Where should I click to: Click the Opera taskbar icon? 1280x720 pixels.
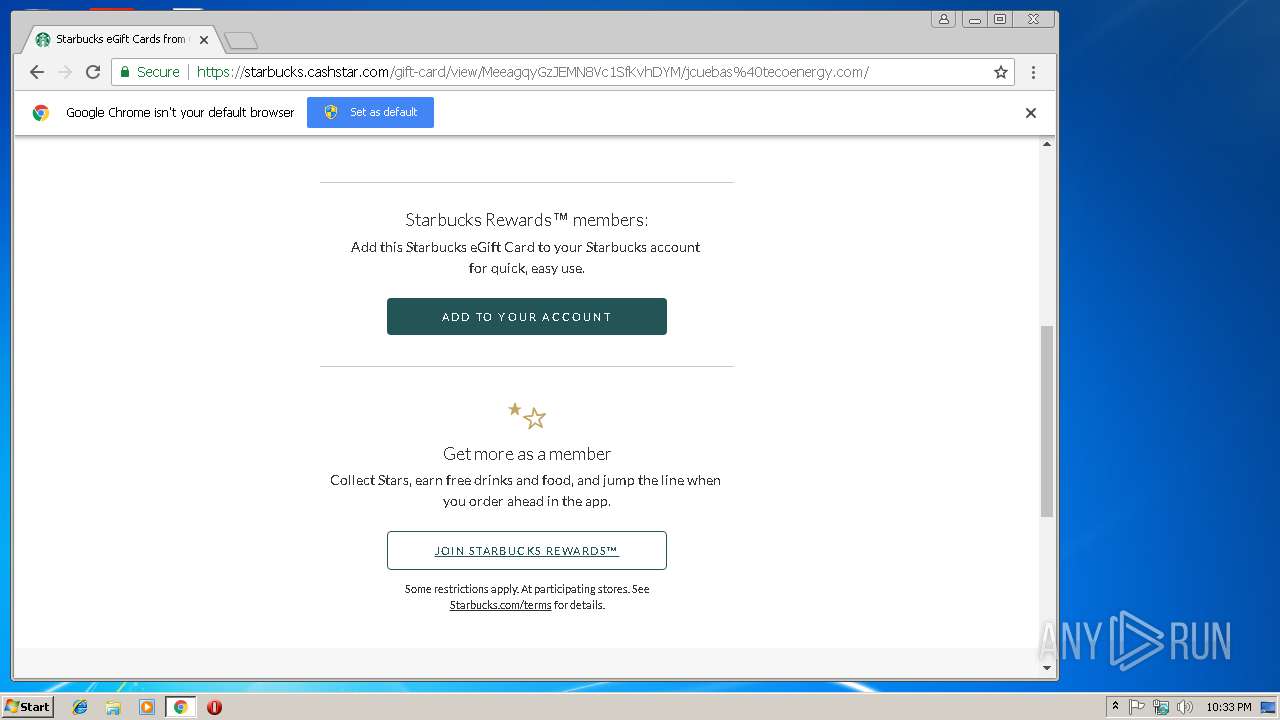click(x=214, y=707)
